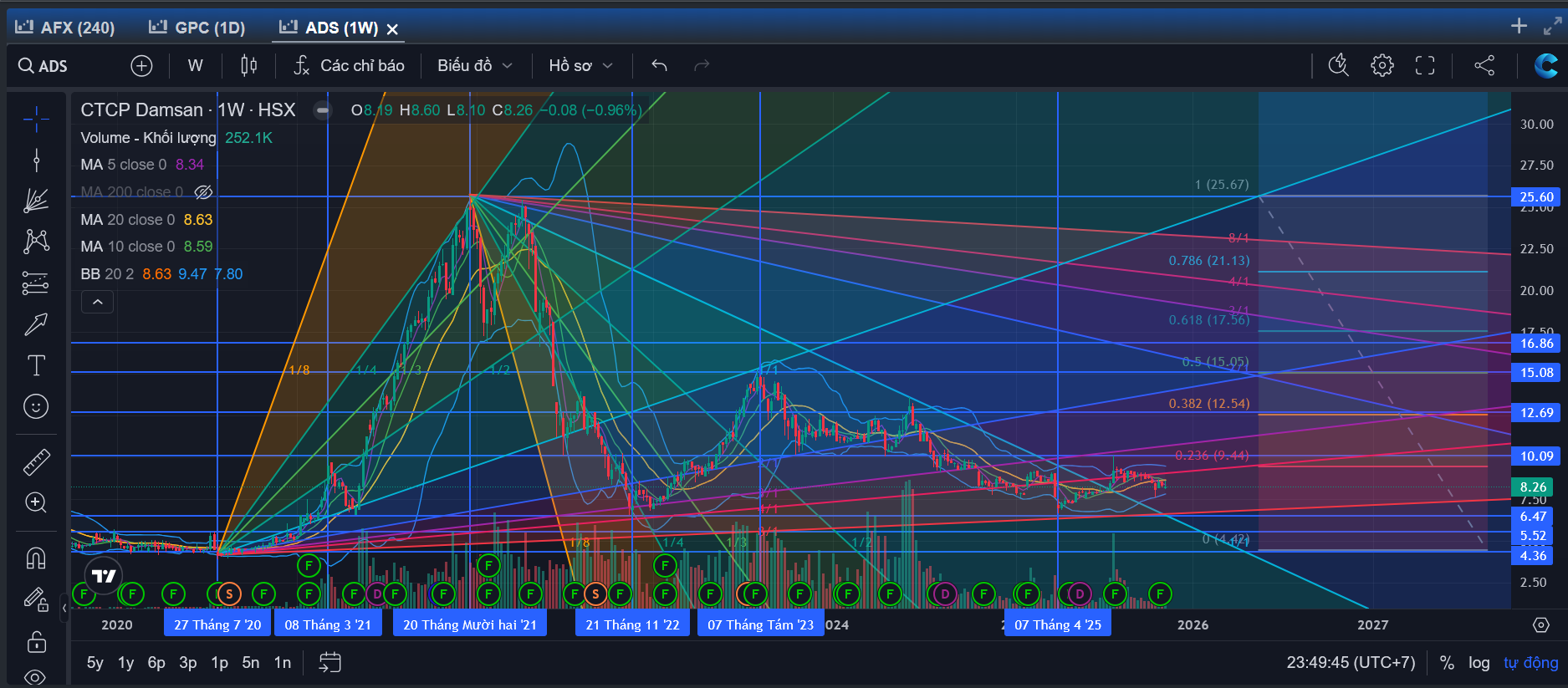Open chart settings gear
Screen dimensions: 1568x688
[x=1382, y=65]
